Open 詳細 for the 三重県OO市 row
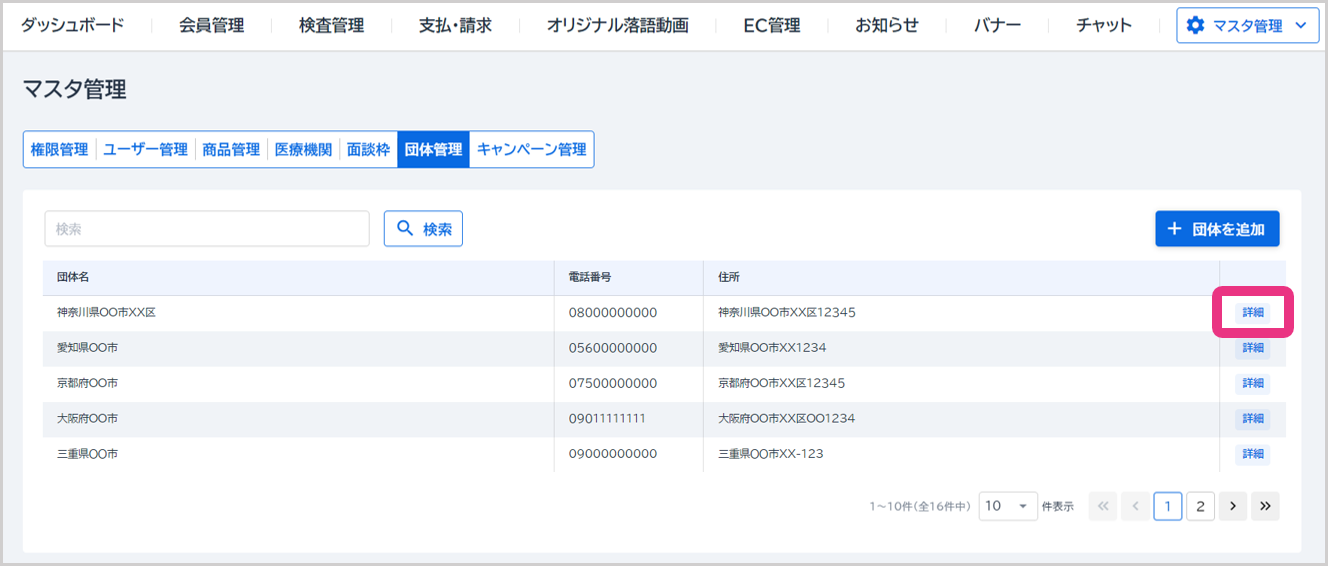 pyautogui.click(x=1253, y=454)
